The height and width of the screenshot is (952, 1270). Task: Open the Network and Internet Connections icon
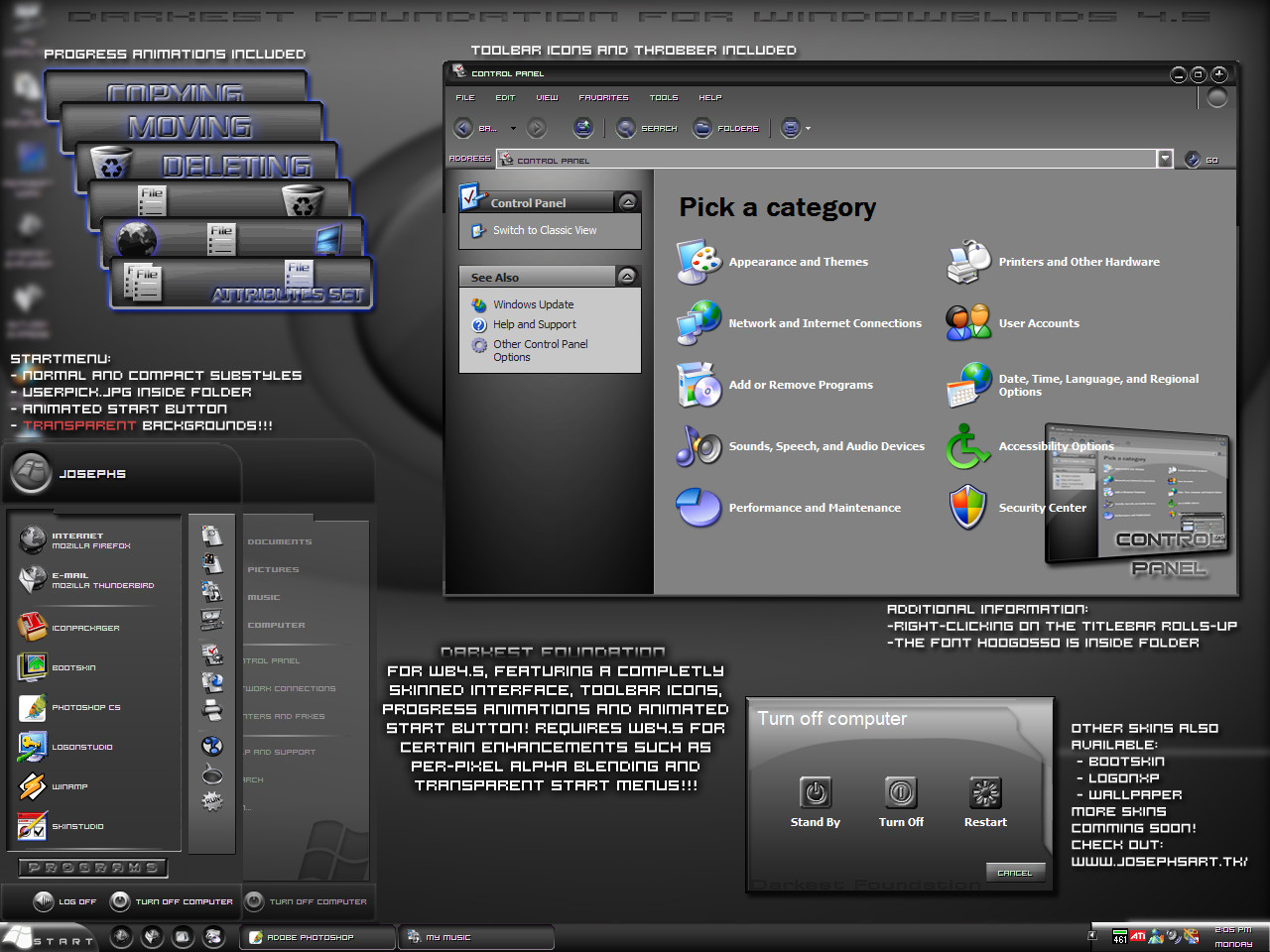[x=699, y=323]
